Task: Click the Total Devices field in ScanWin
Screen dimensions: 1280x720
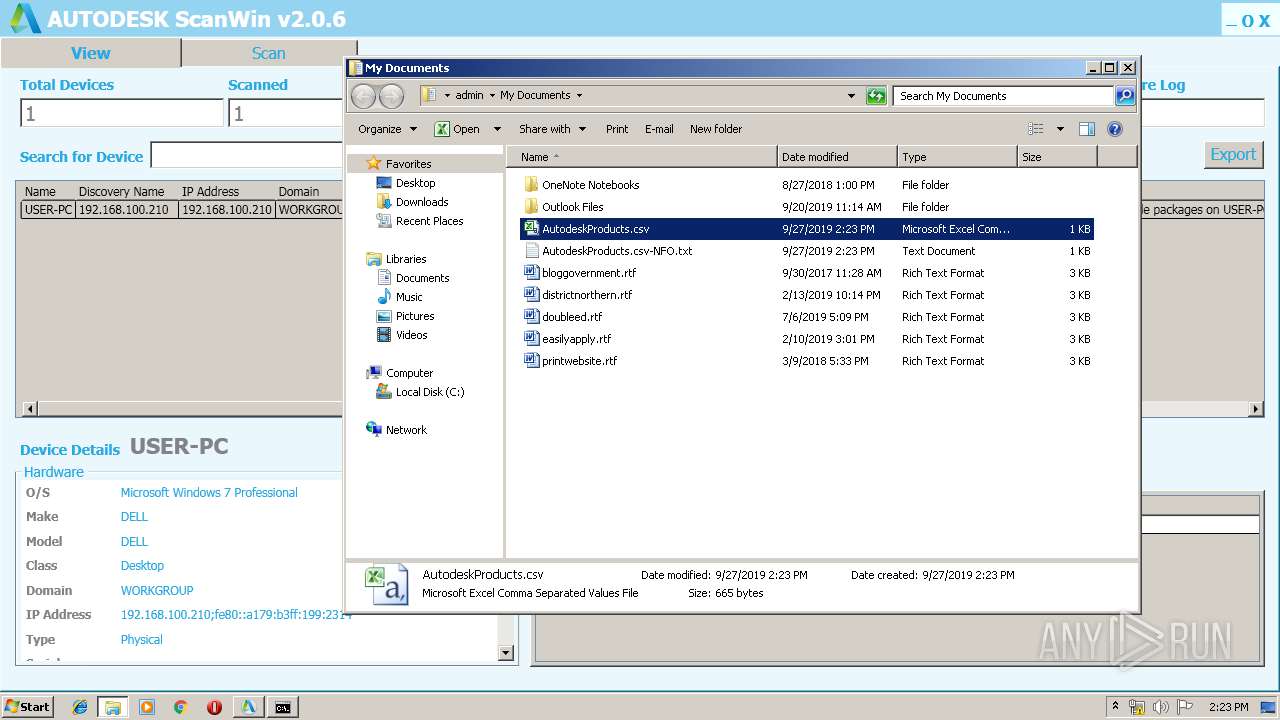Action: pos(122,113)
